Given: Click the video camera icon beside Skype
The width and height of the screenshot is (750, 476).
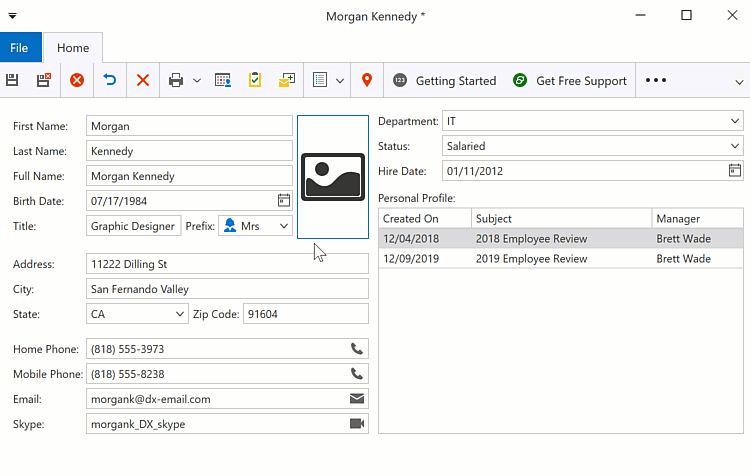Looking at the screenshot, I should [357, 424].
